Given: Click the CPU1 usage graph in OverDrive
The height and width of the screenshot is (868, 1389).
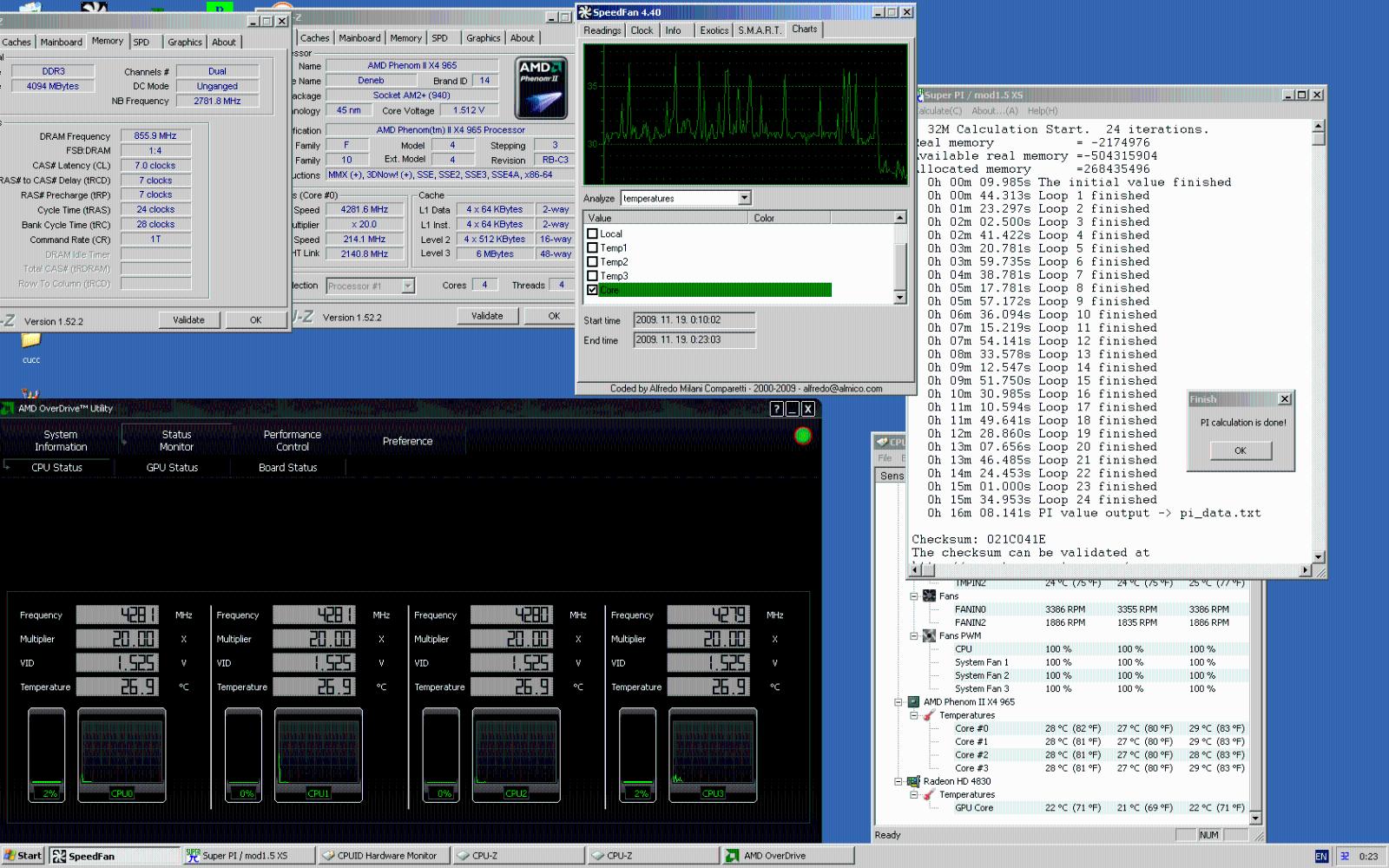Looking at the screenshot, I should point(319,754).
